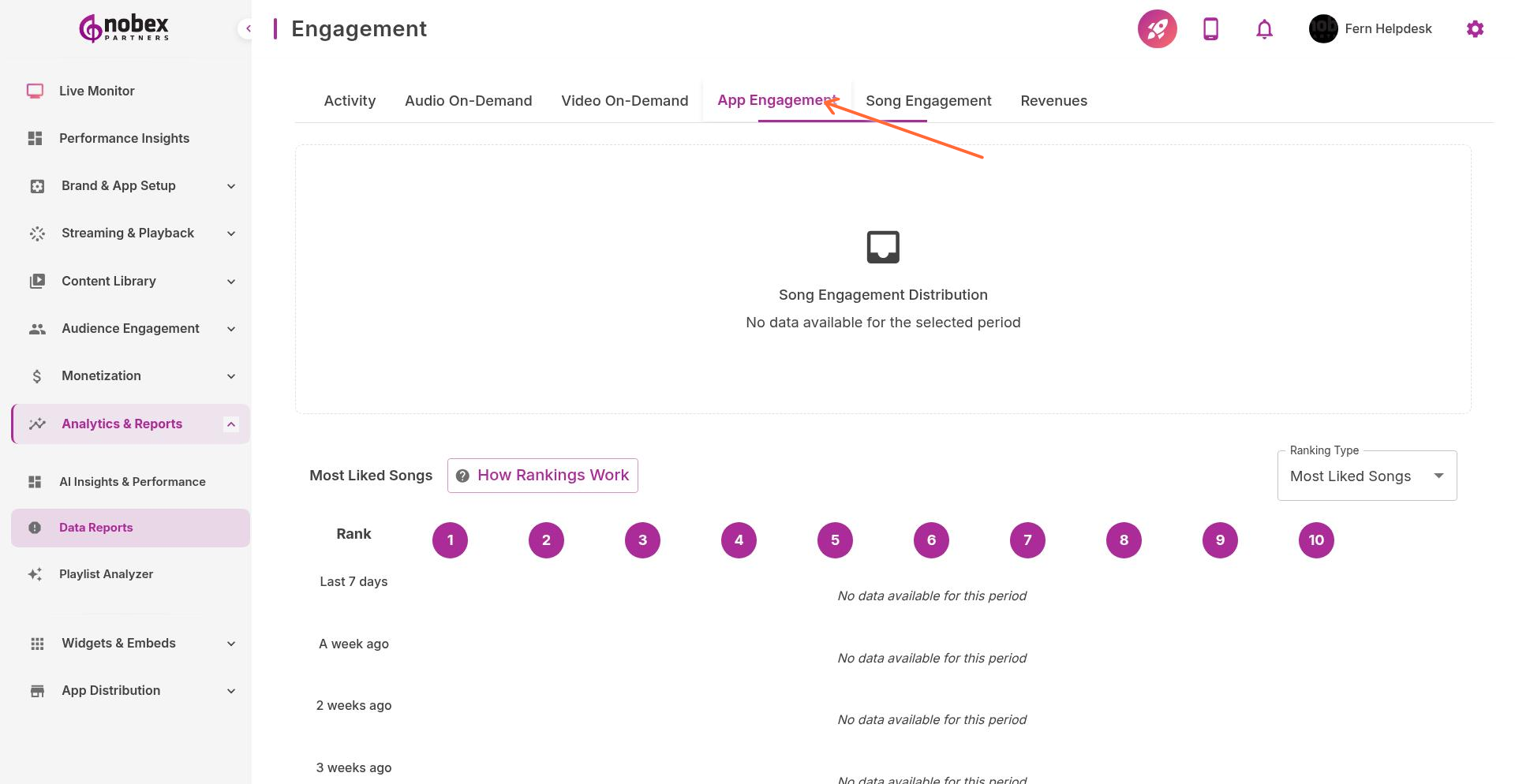
Task: Select the Performance Insights icon
Action: click(x=35, y=138)
